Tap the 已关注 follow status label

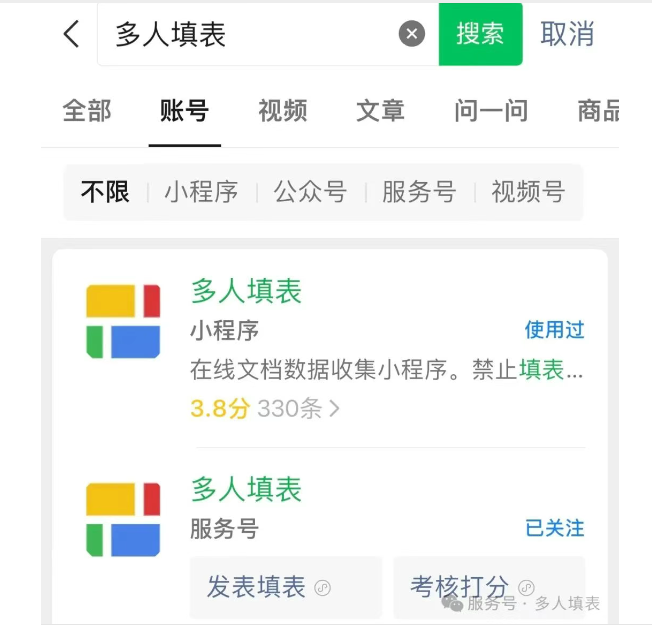coord(555,528)
